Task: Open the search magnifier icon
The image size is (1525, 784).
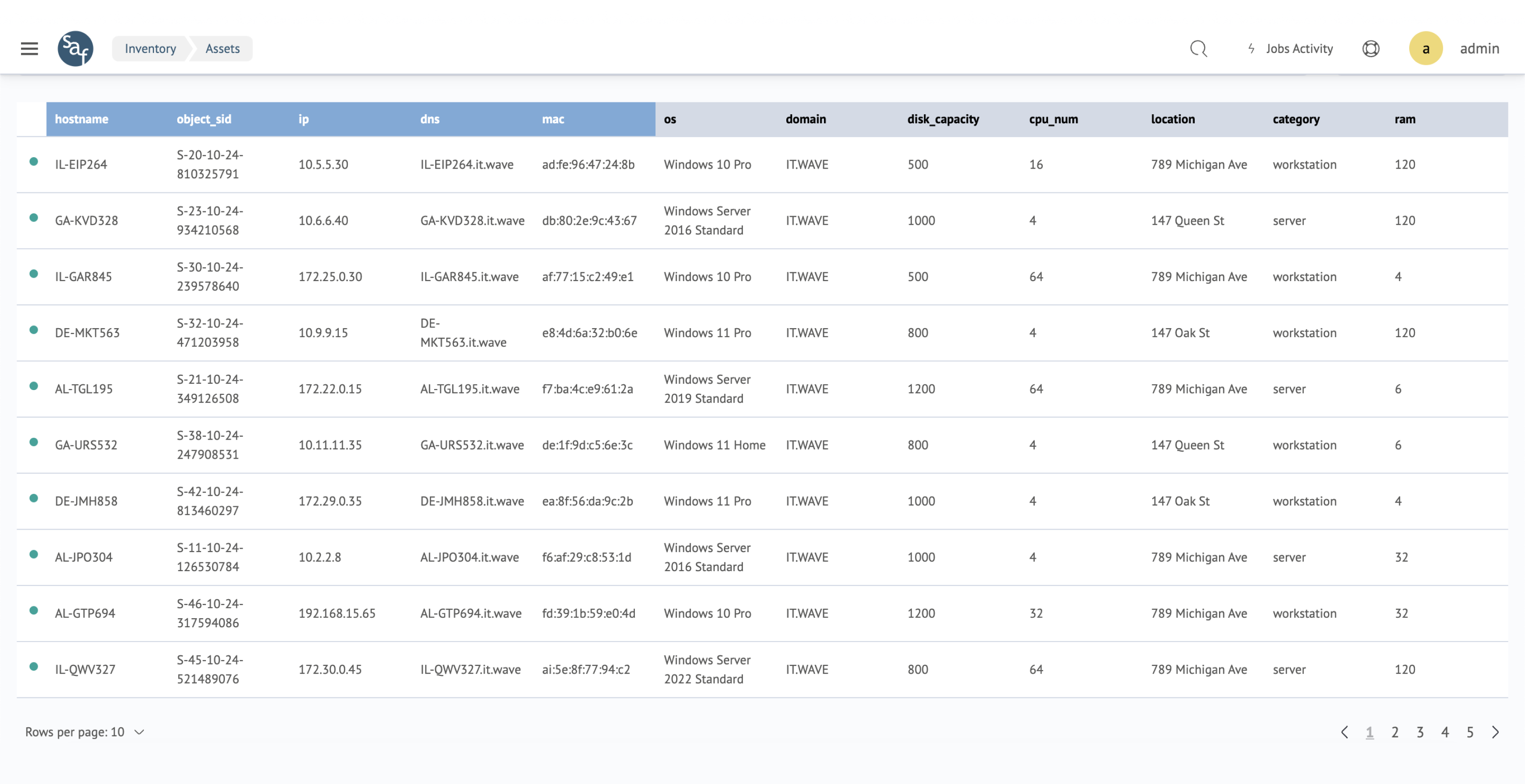Action: click(1198, 49)
